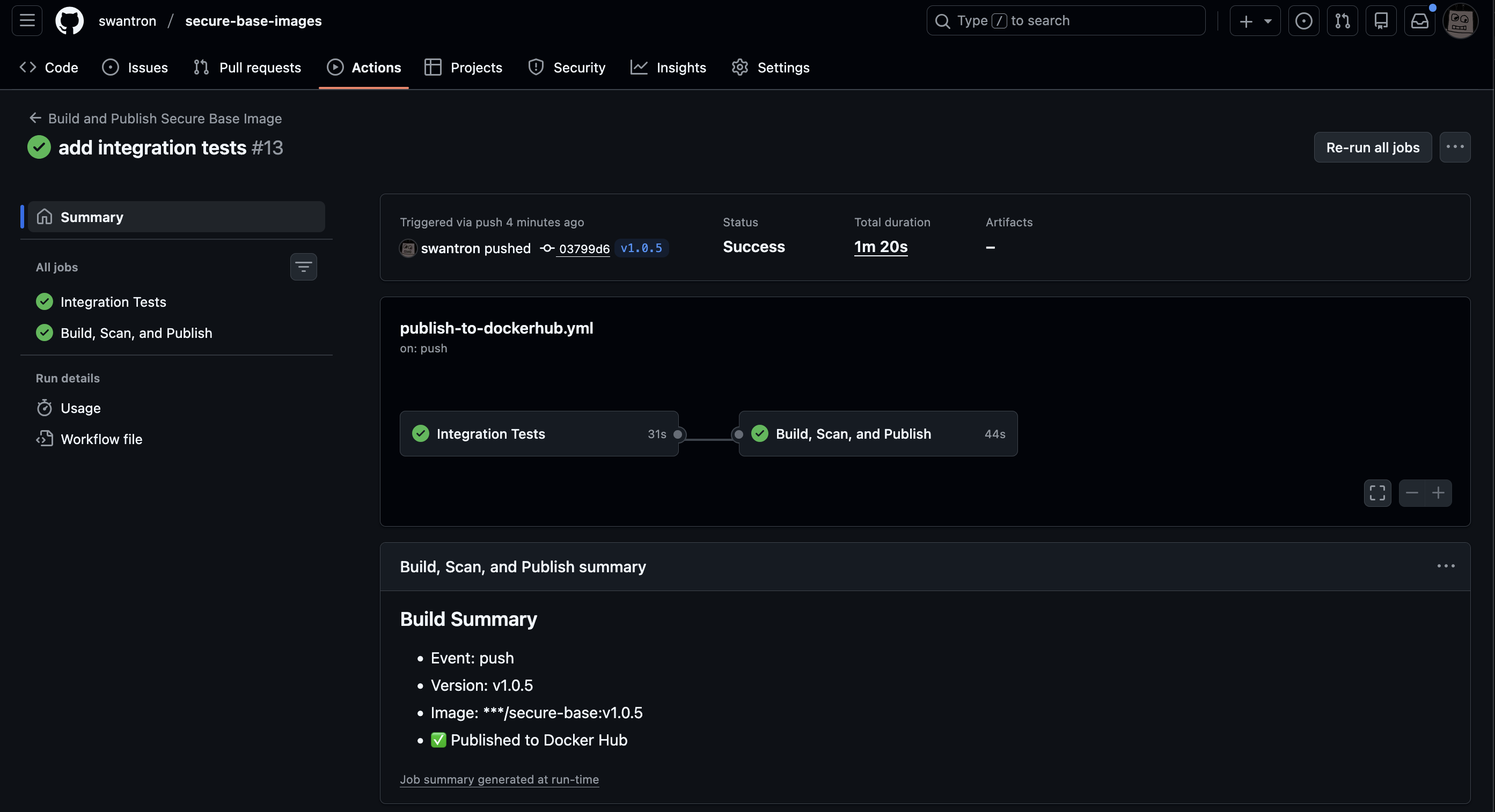Image resolution: width=1495 pixels, height=812 pixels.
Task: Open the profile avatar menu
Action: pos(1461,20)
